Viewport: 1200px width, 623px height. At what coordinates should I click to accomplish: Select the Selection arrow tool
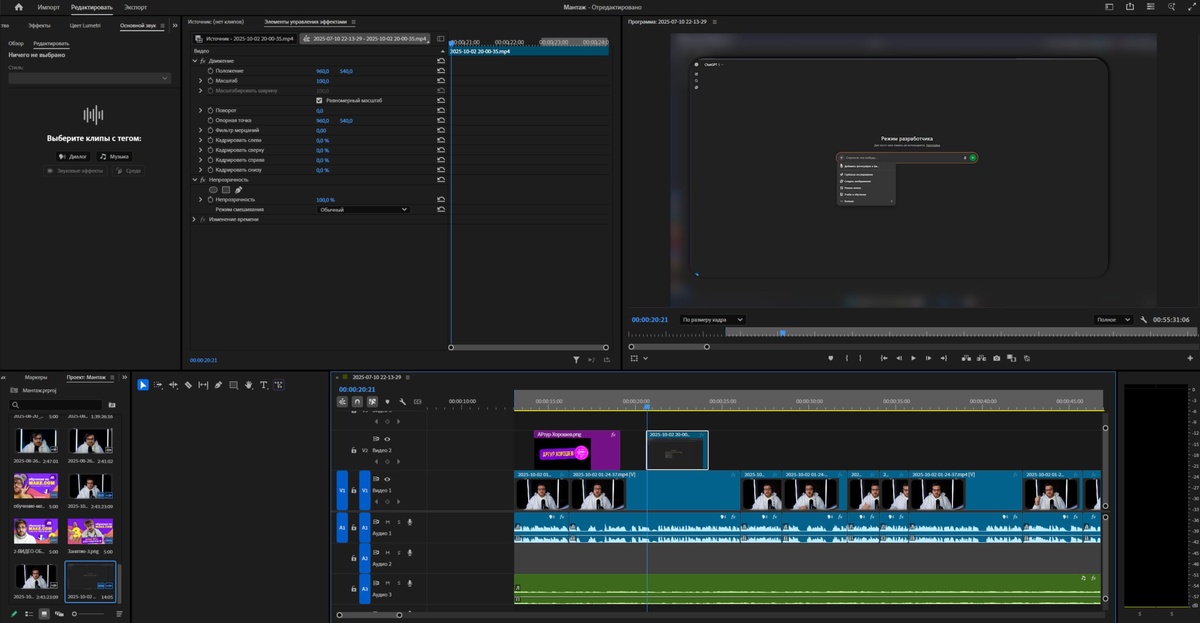pos(143,384)
